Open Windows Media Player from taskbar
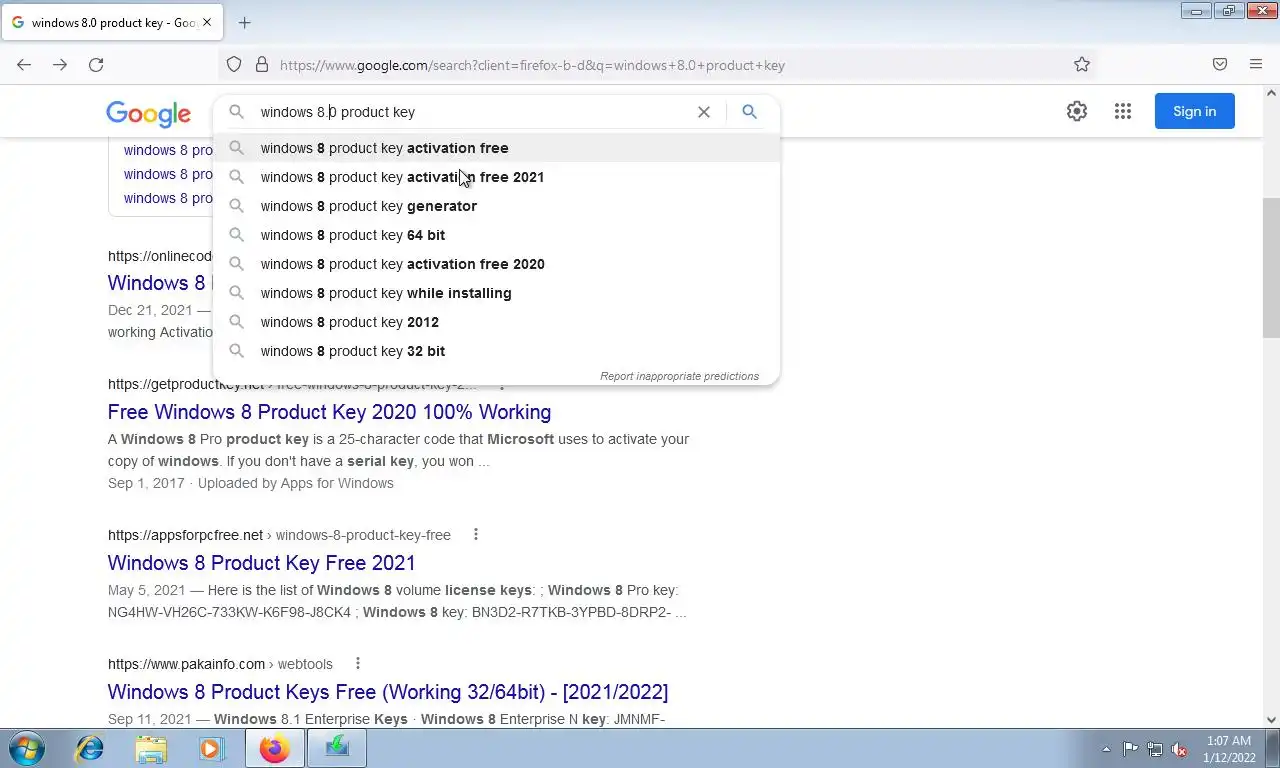Screen dimensions: 1280x768 (x=212, y=748)
